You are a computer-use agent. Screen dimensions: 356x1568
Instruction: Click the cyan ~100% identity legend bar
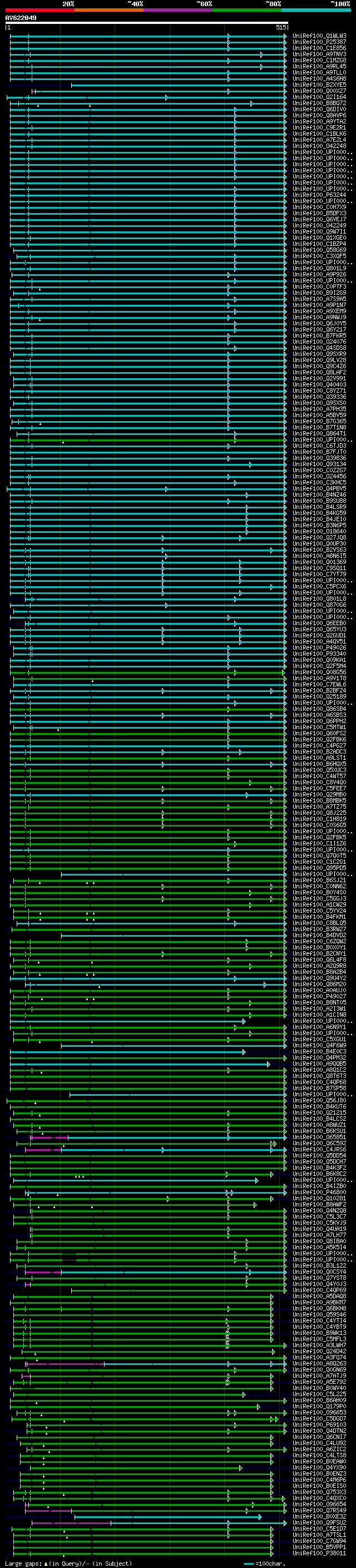pyautogui.click(x=317, y=10)
